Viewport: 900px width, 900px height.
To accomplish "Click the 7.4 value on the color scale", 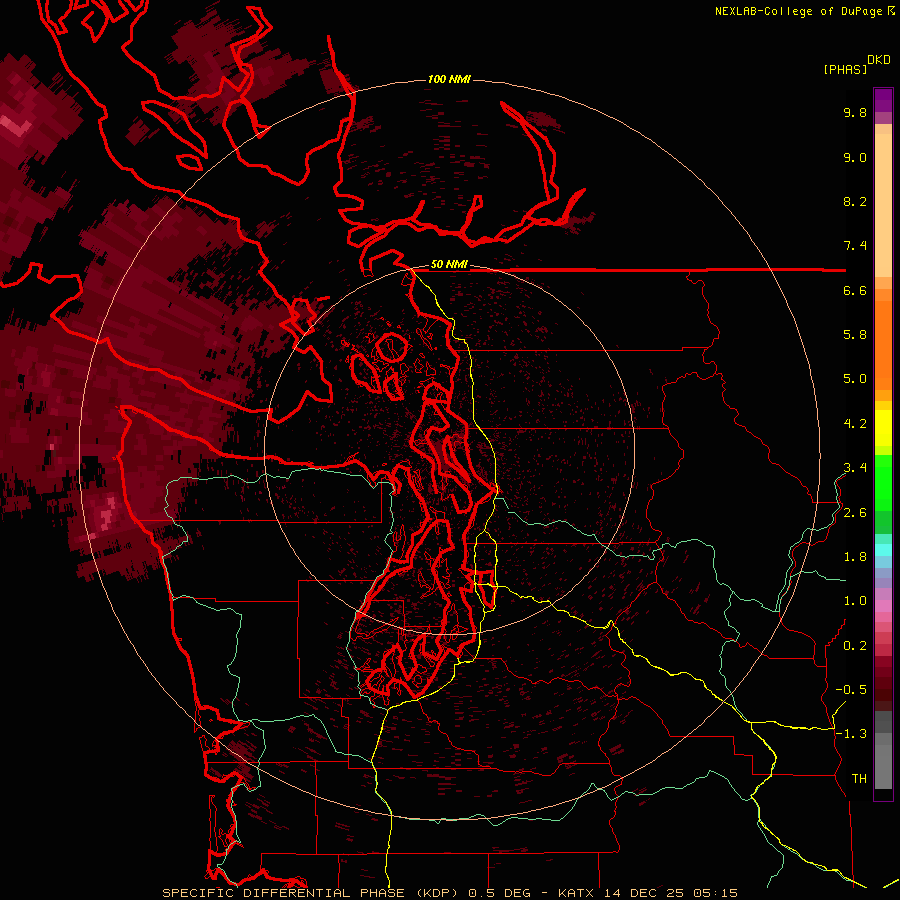I will click(x=855, y=246).
